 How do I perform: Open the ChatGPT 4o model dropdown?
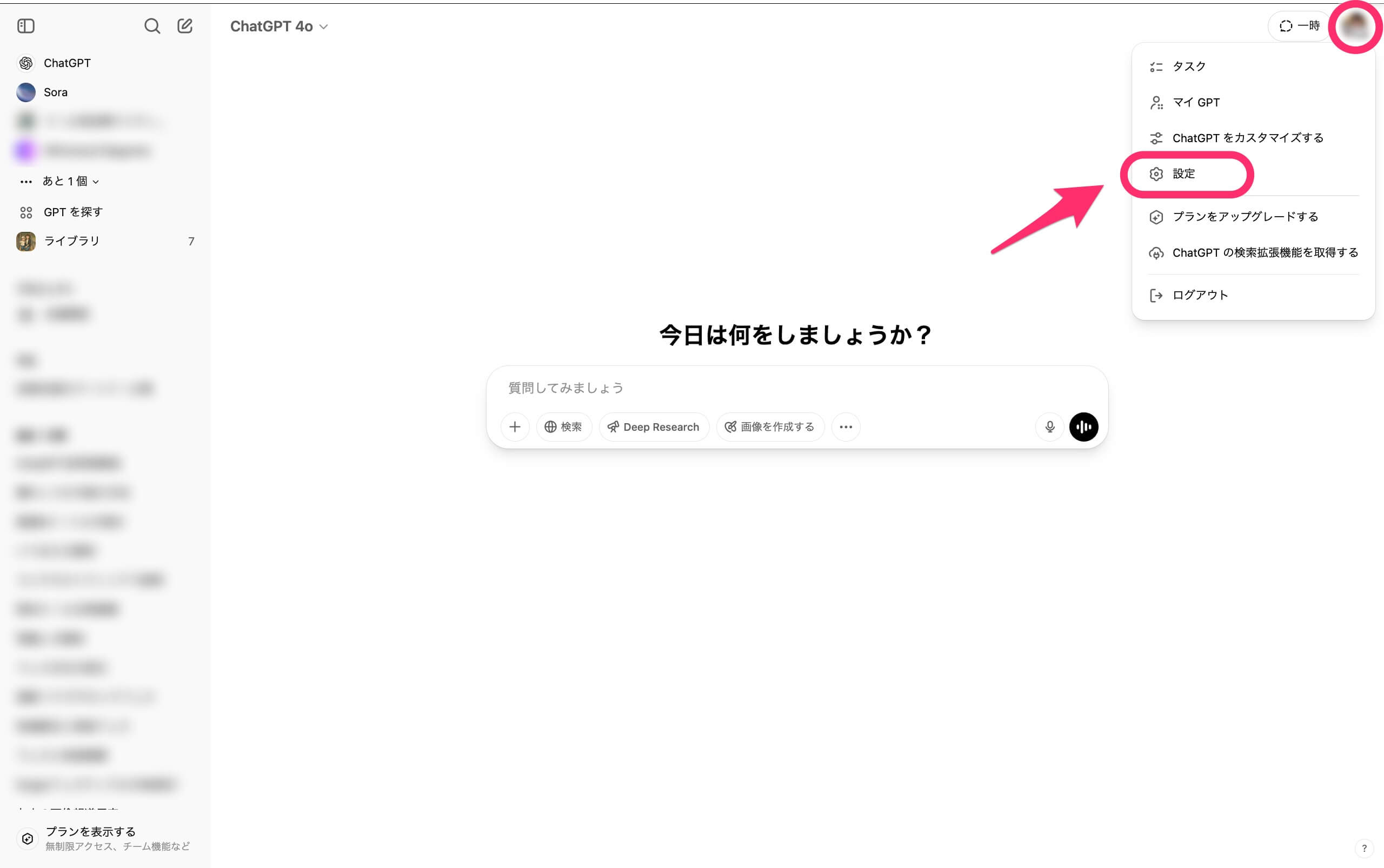[x=279, y=26]
